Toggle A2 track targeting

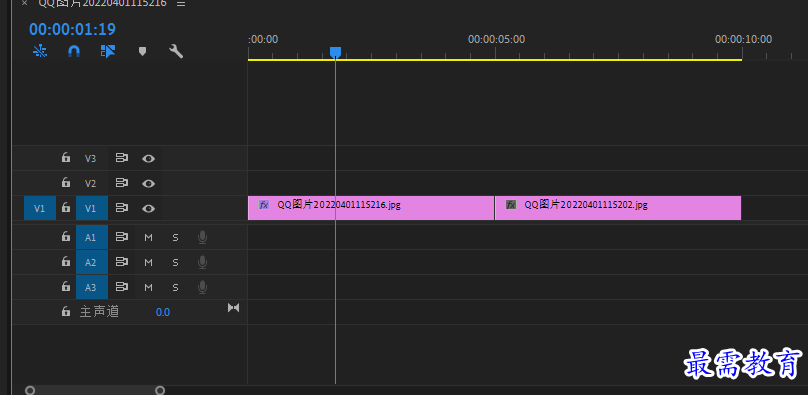click(x=92, y=262)
